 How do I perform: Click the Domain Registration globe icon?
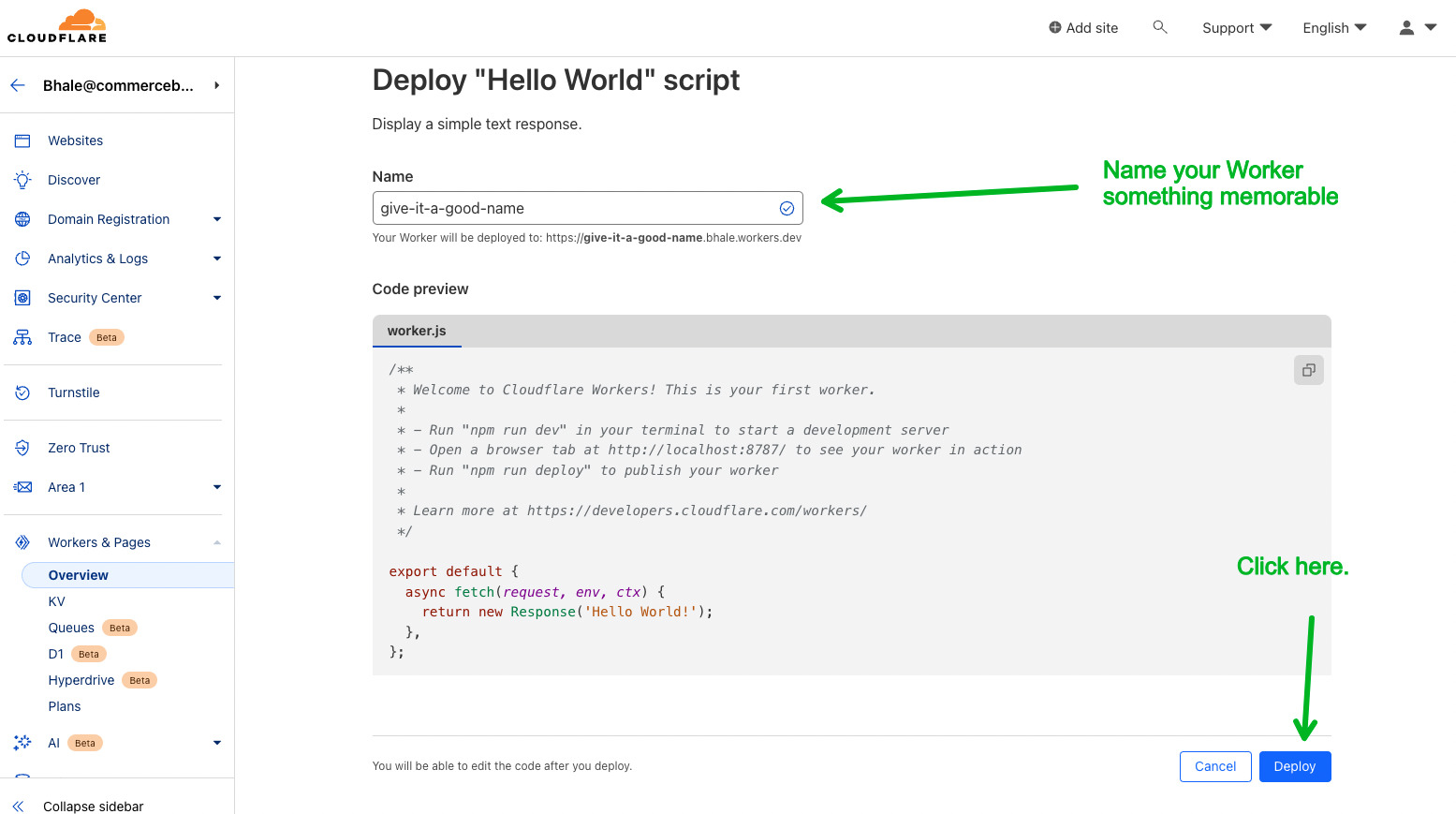tap(22, 219)
